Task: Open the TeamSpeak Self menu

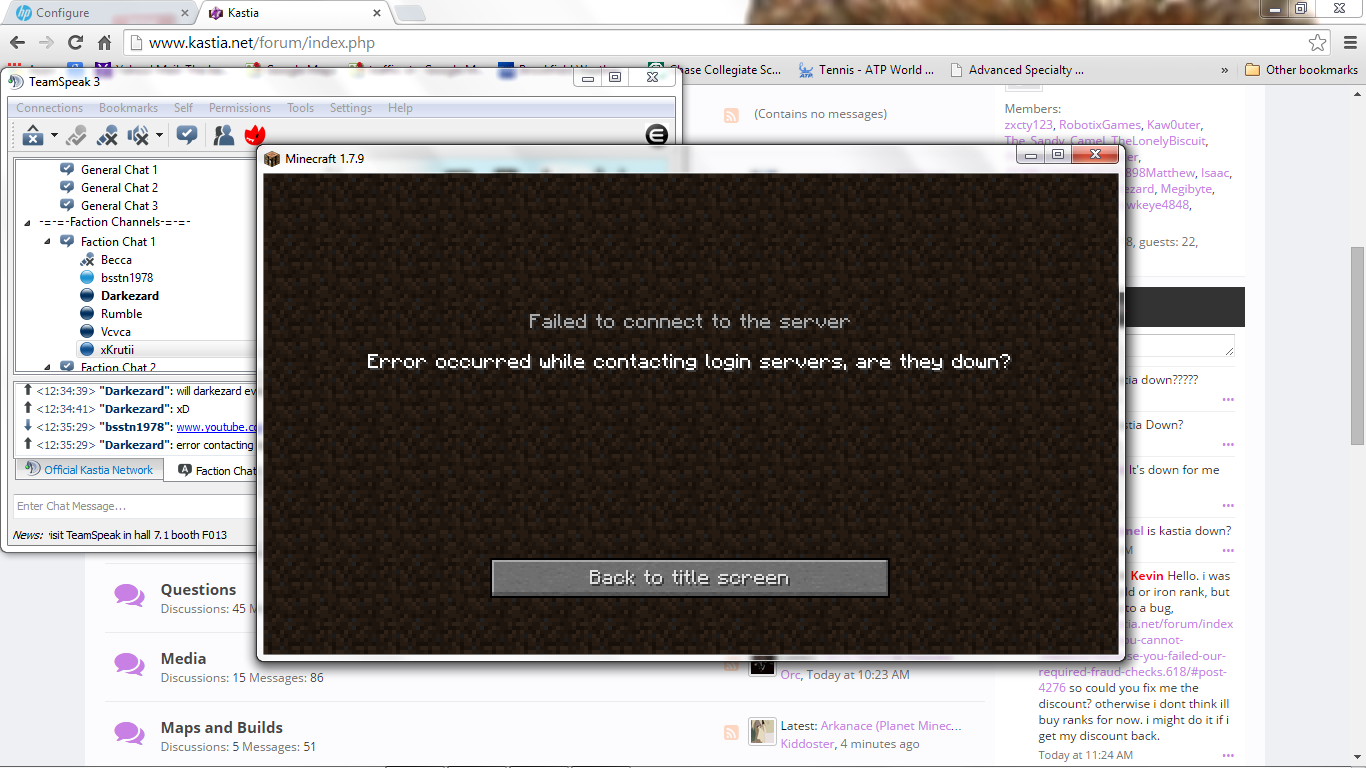Action: (183, 108)
